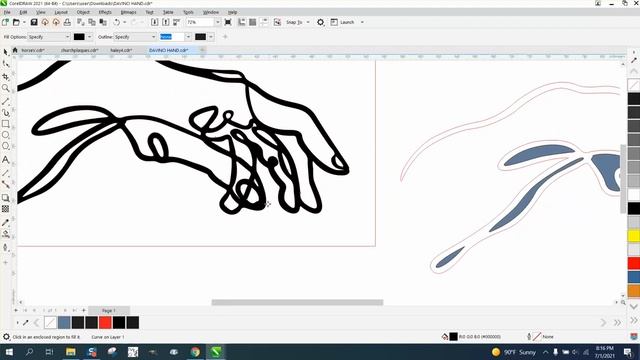
Task: Click the Launch button
Action: pyautogui.click(x=342, y=22)
